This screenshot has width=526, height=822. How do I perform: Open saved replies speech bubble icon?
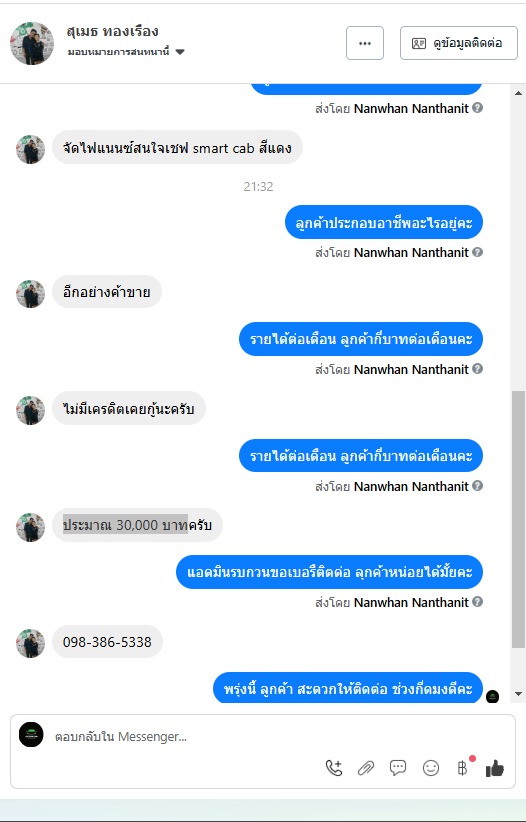[x=398, y=768]
